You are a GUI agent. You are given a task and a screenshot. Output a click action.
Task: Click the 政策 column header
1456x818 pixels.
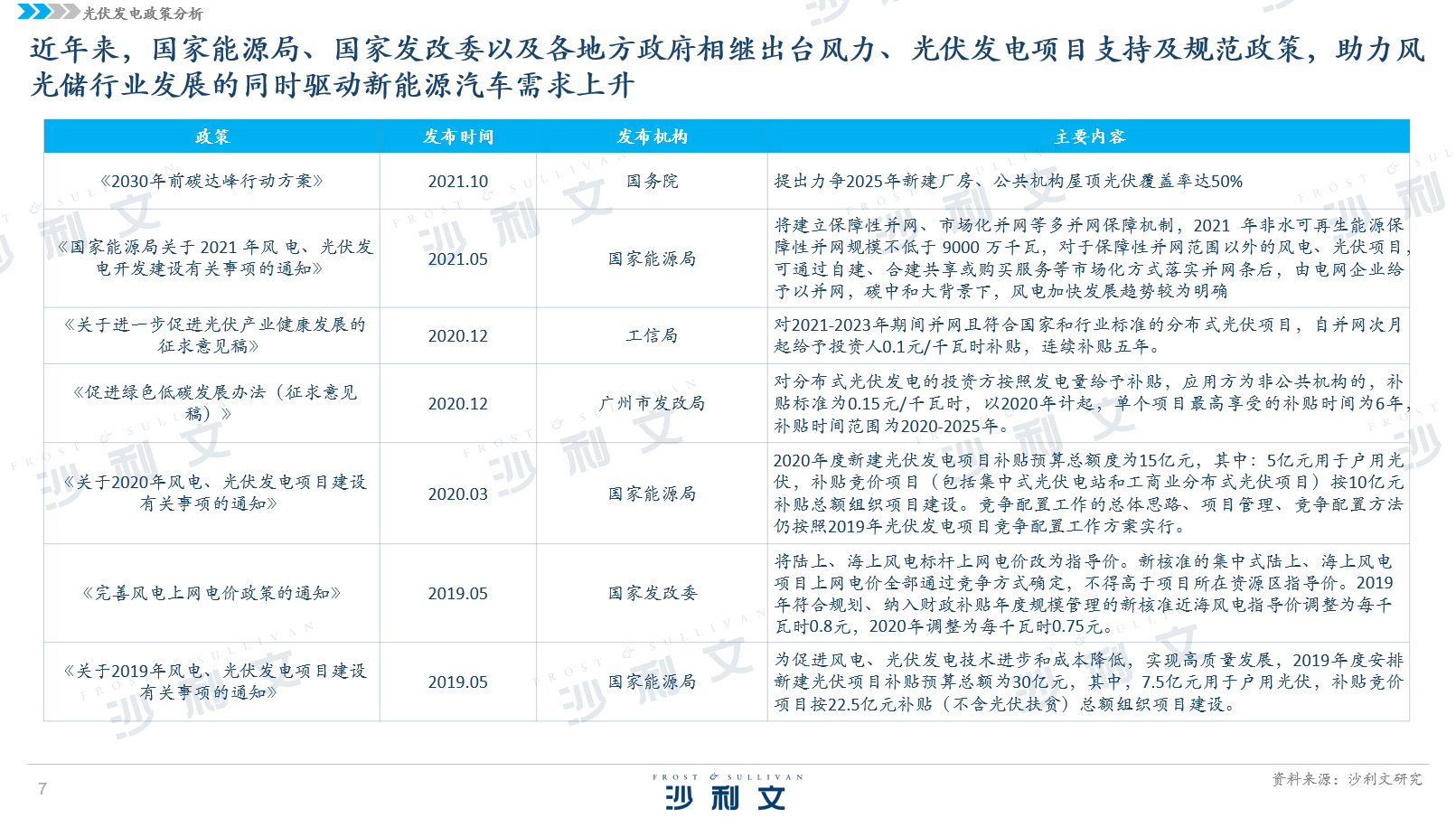[212, 136]
